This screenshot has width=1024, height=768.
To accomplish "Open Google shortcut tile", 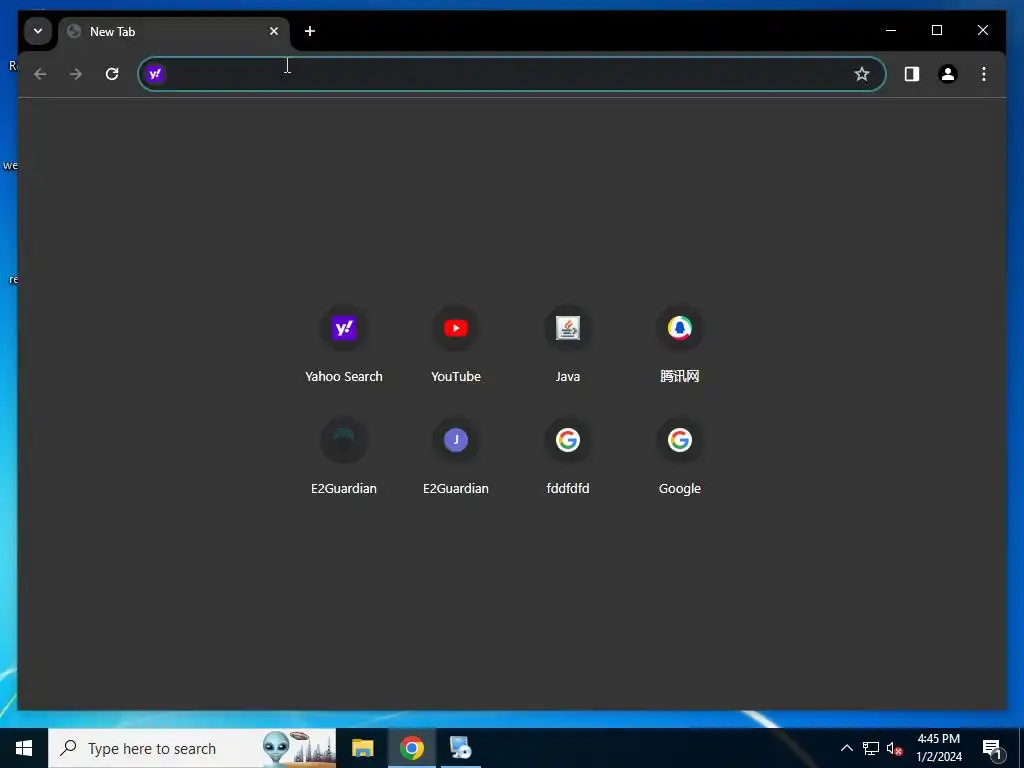I will [x=680, y=457].
